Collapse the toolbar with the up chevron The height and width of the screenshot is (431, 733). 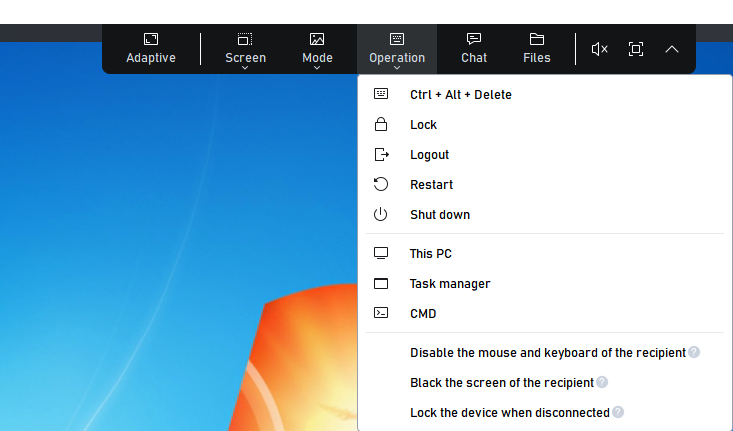tap(672, 49)
